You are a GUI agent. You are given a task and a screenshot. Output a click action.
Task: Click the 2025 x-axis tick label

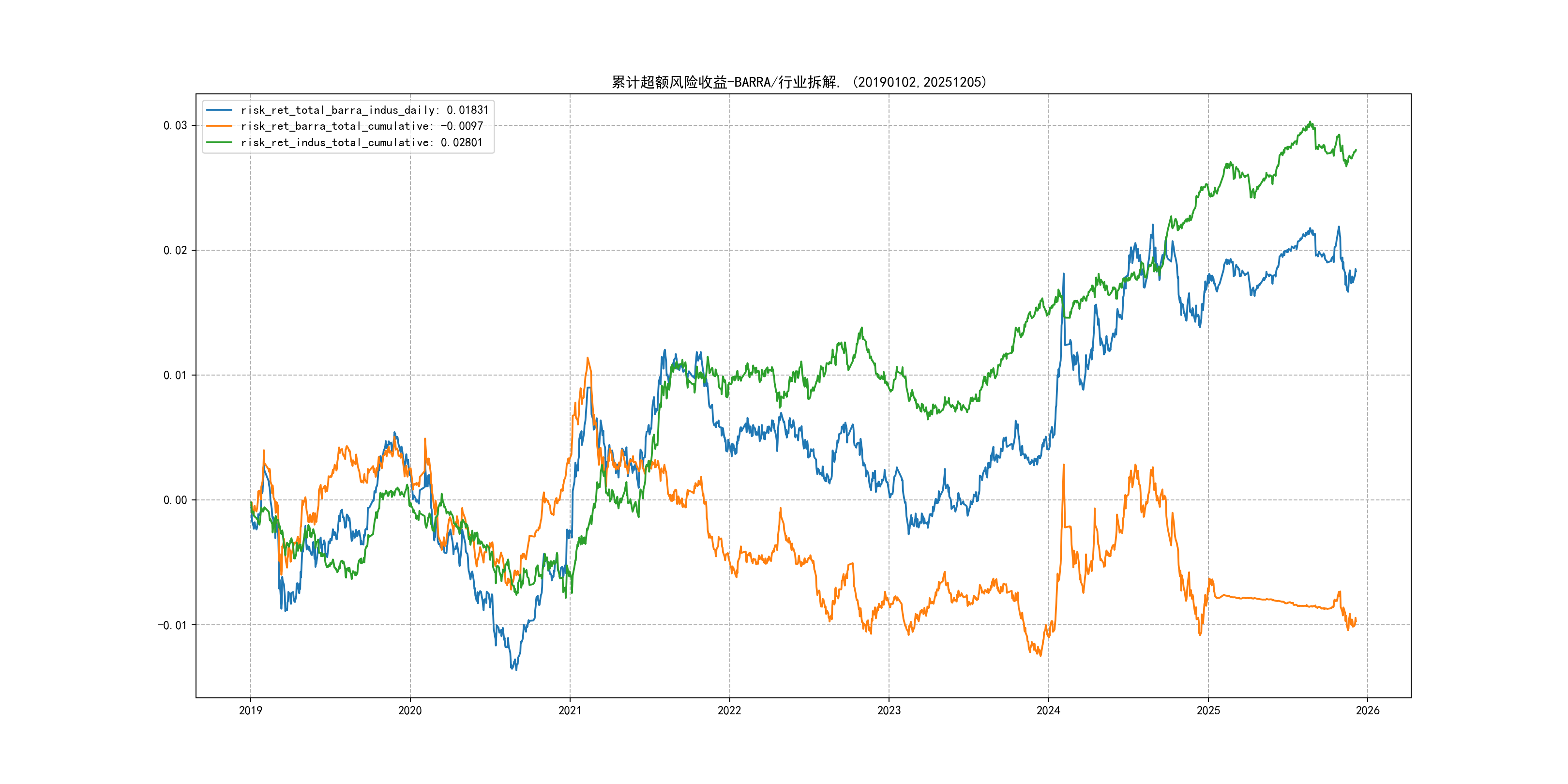1208,710
